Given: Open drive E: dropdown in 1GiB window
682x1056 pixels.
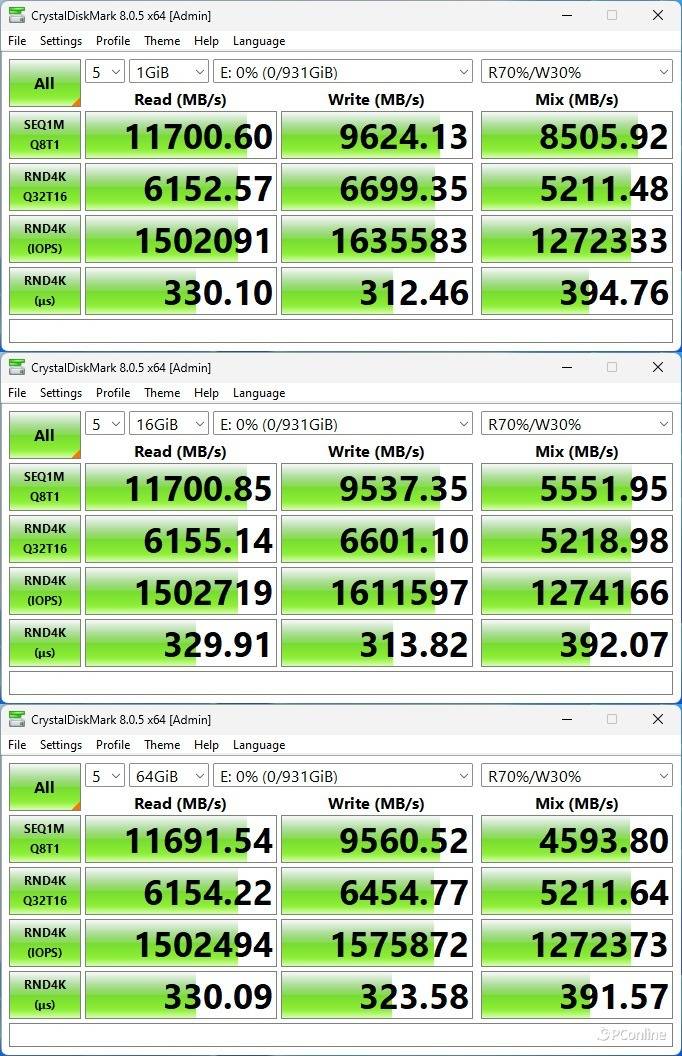Looking at the screenshot, I should [x=343, y=72].
